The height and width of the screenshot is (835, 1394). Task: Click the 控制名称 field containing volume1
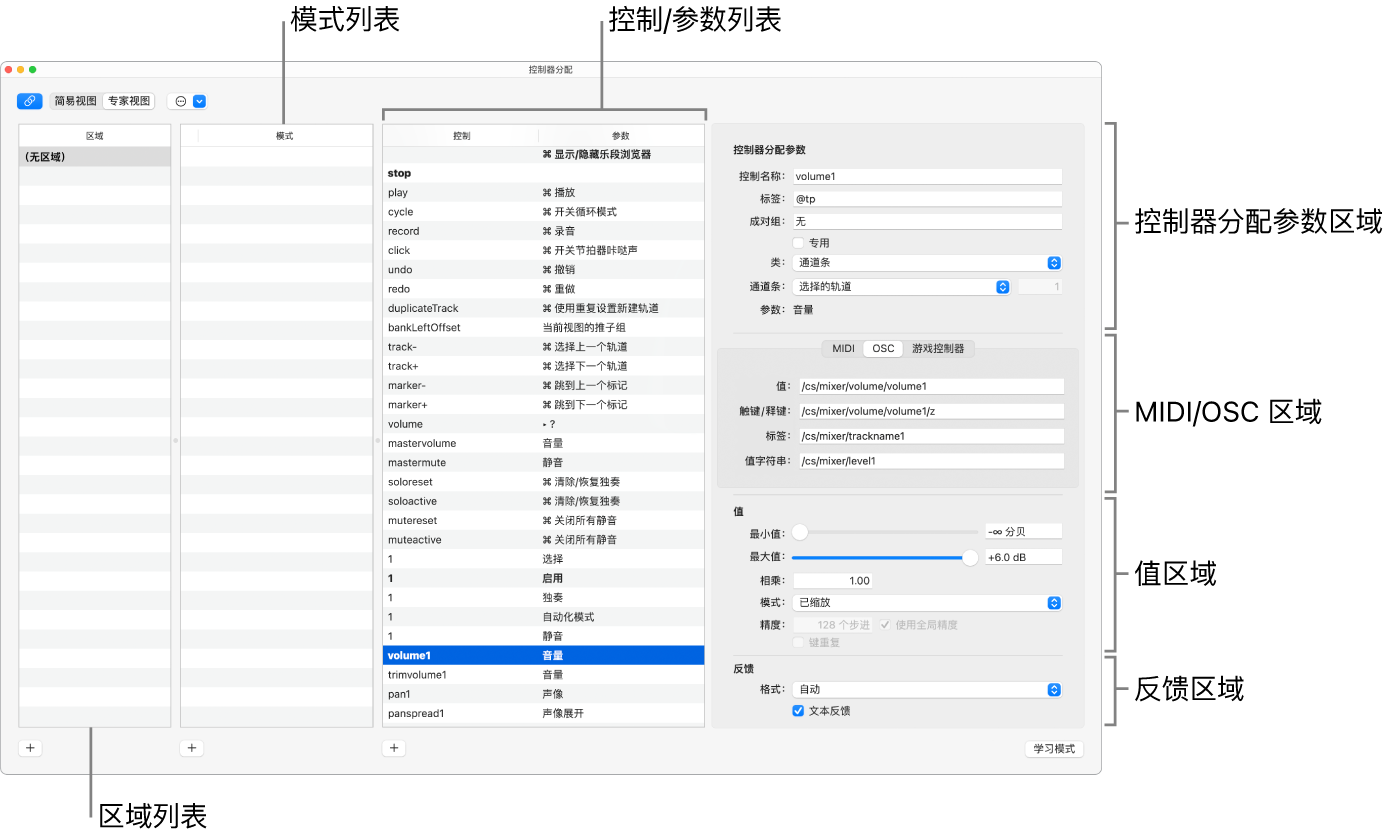927,176
